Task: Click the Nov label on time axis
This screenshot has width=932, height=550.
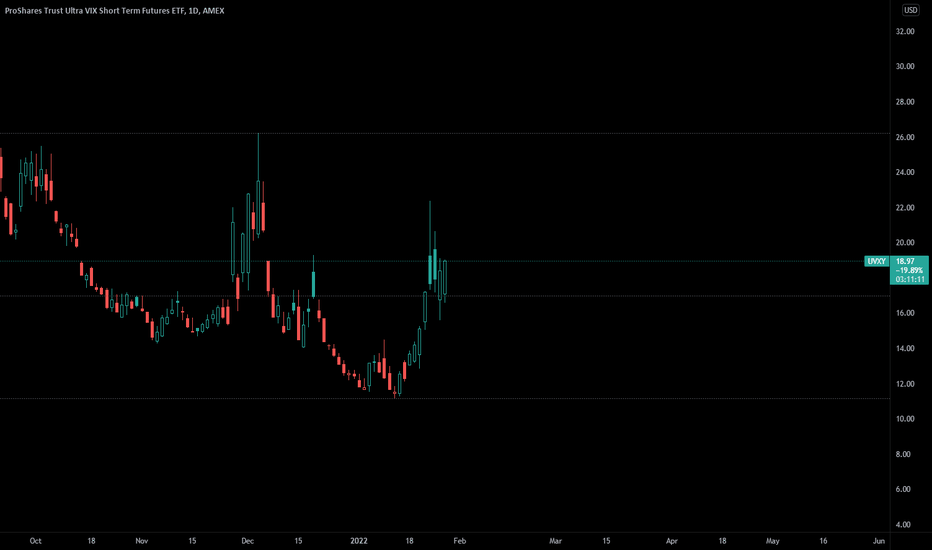Action: 141,541
